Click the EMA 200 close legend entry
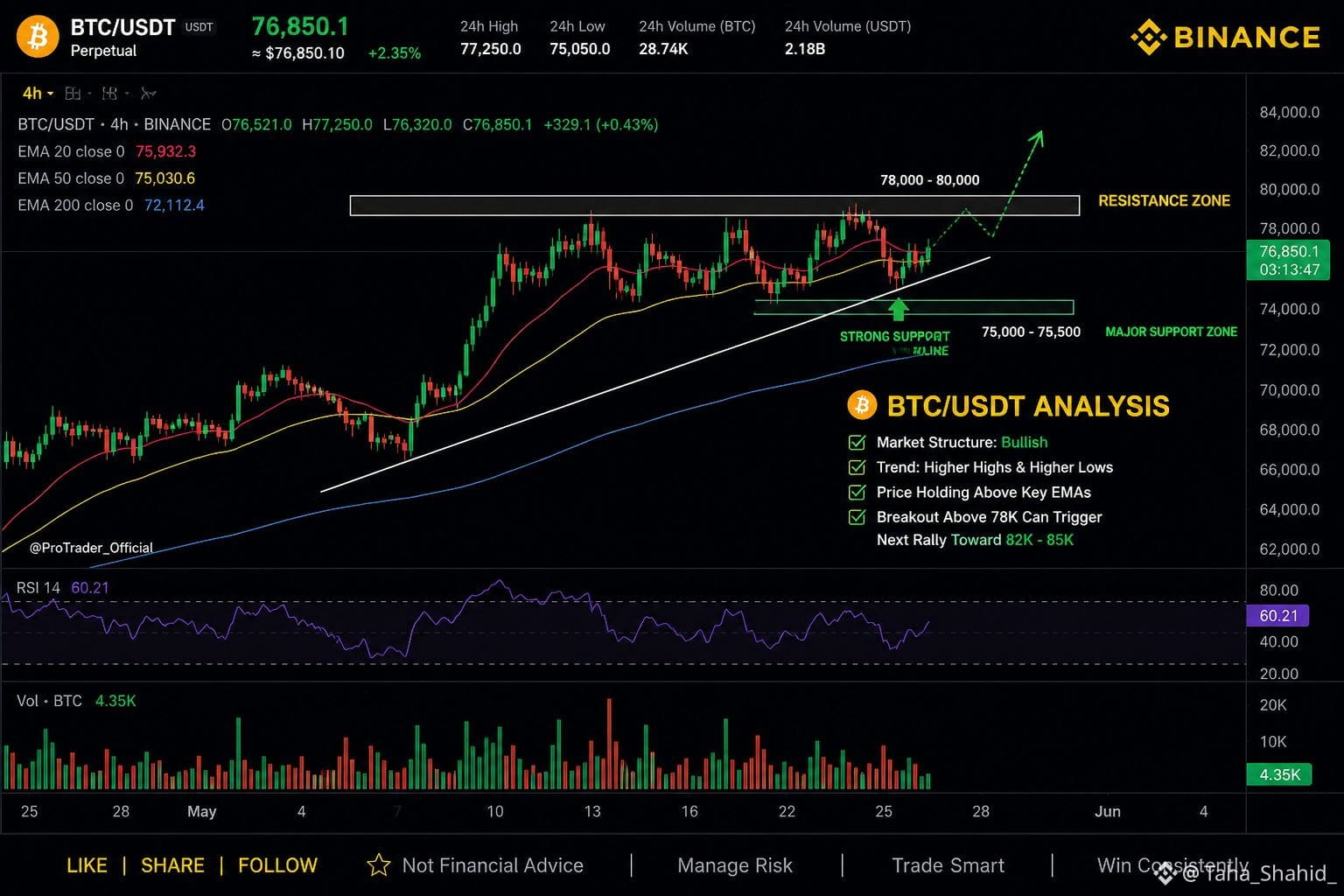 tap(111, 206)
